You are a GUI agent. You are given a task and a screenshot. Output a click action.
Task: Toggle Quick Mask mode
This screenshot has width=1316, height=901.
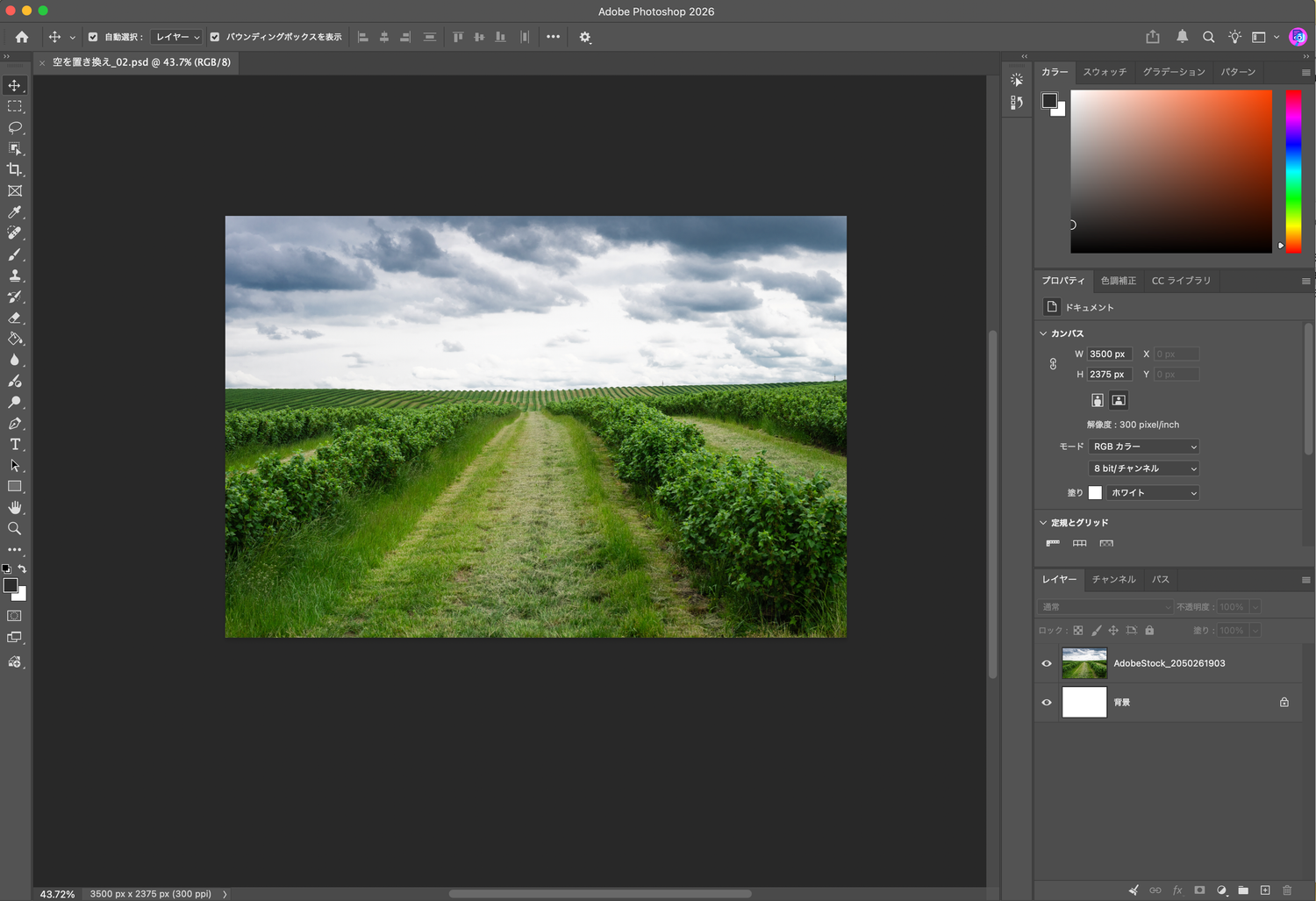click(x=15, y=616)
